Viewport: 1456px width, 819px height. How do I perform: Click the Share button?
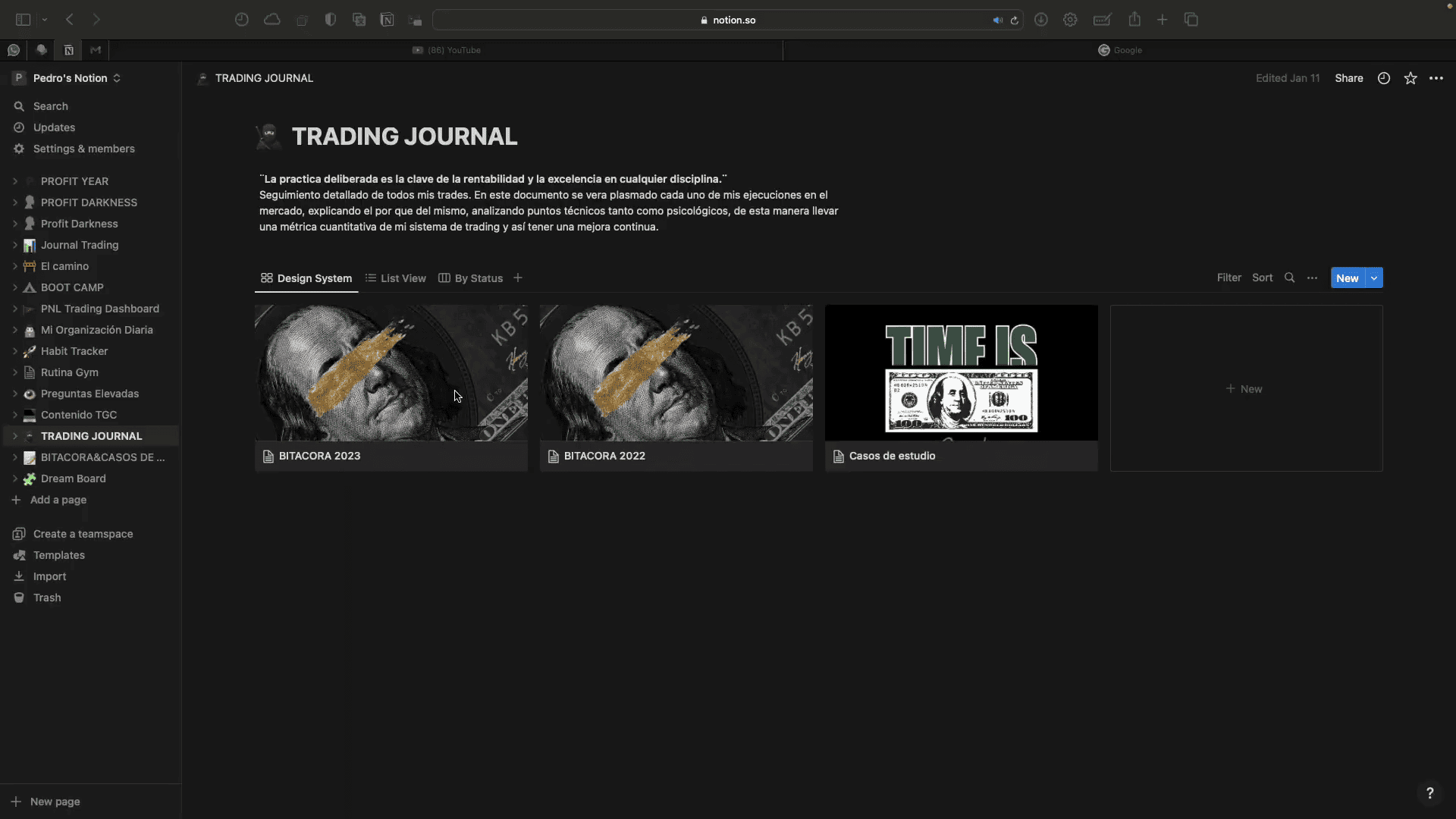pos(1348,78)
